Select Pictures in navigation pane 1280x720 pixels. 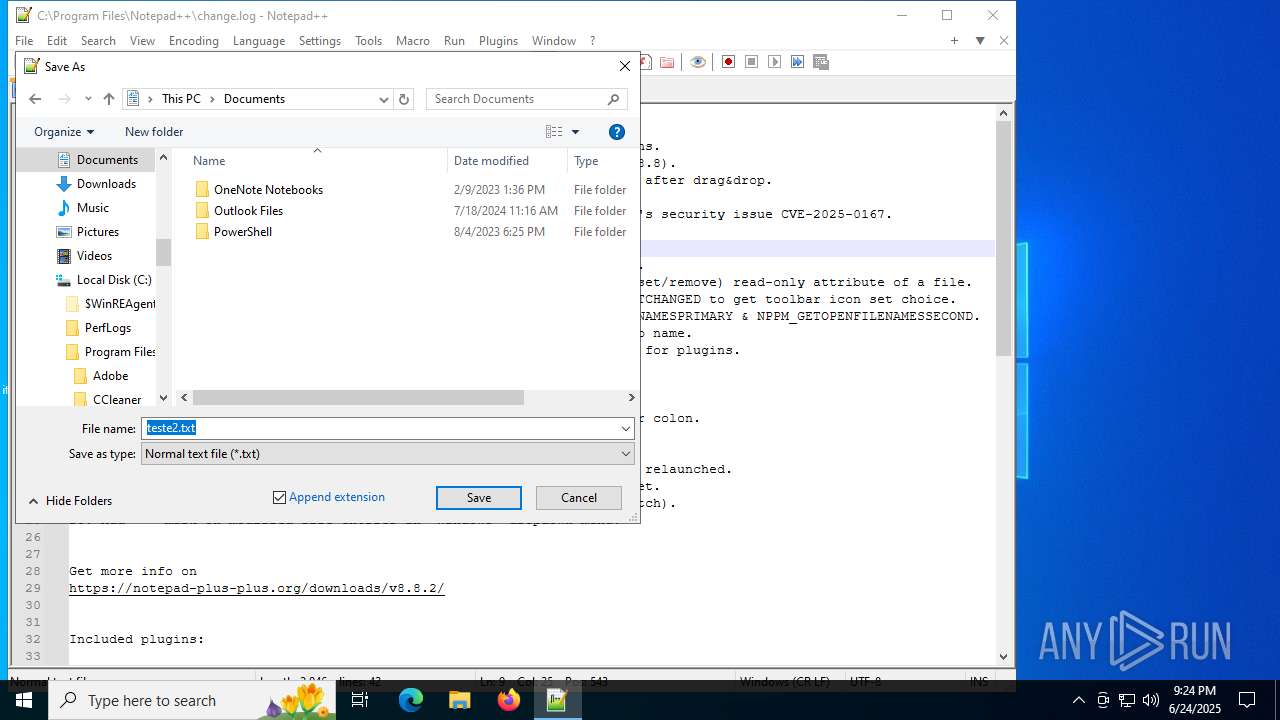[x=98, y=232]
